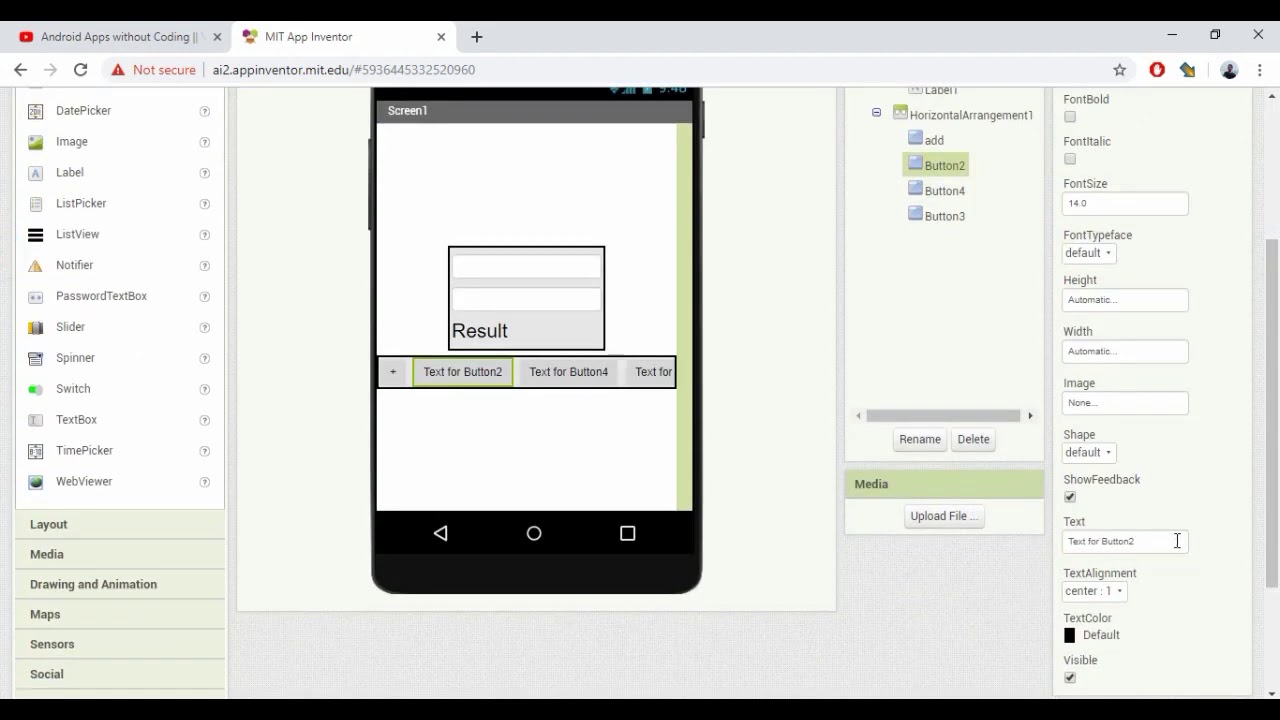The height and width of the screenshot is (720, 1280).
Task: Open help for WebViewer
Action: click(x=205, y=483)
